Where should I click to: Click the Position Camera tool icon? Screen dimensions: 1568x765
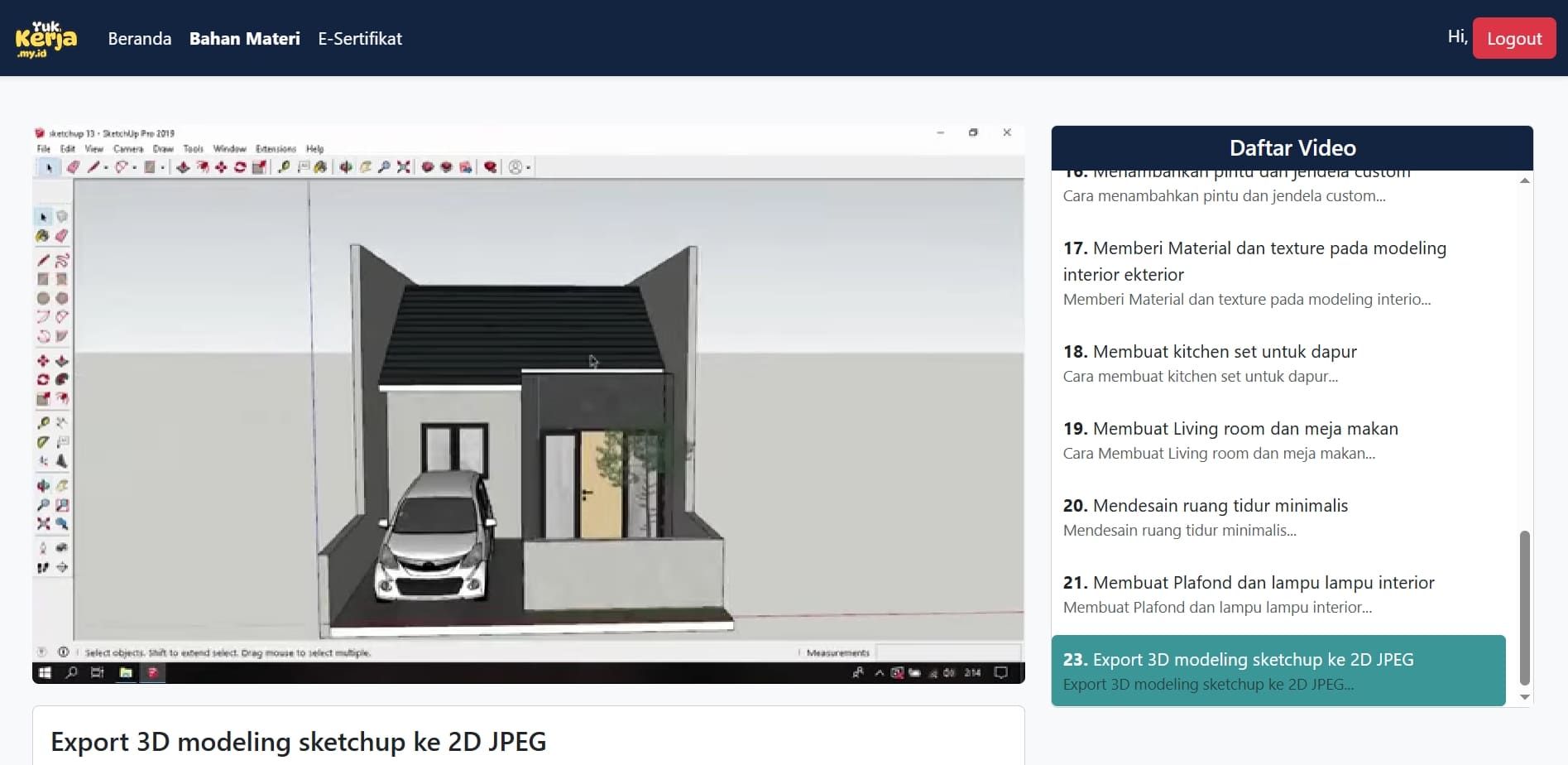pyautogui.click(x=43, y=548)
